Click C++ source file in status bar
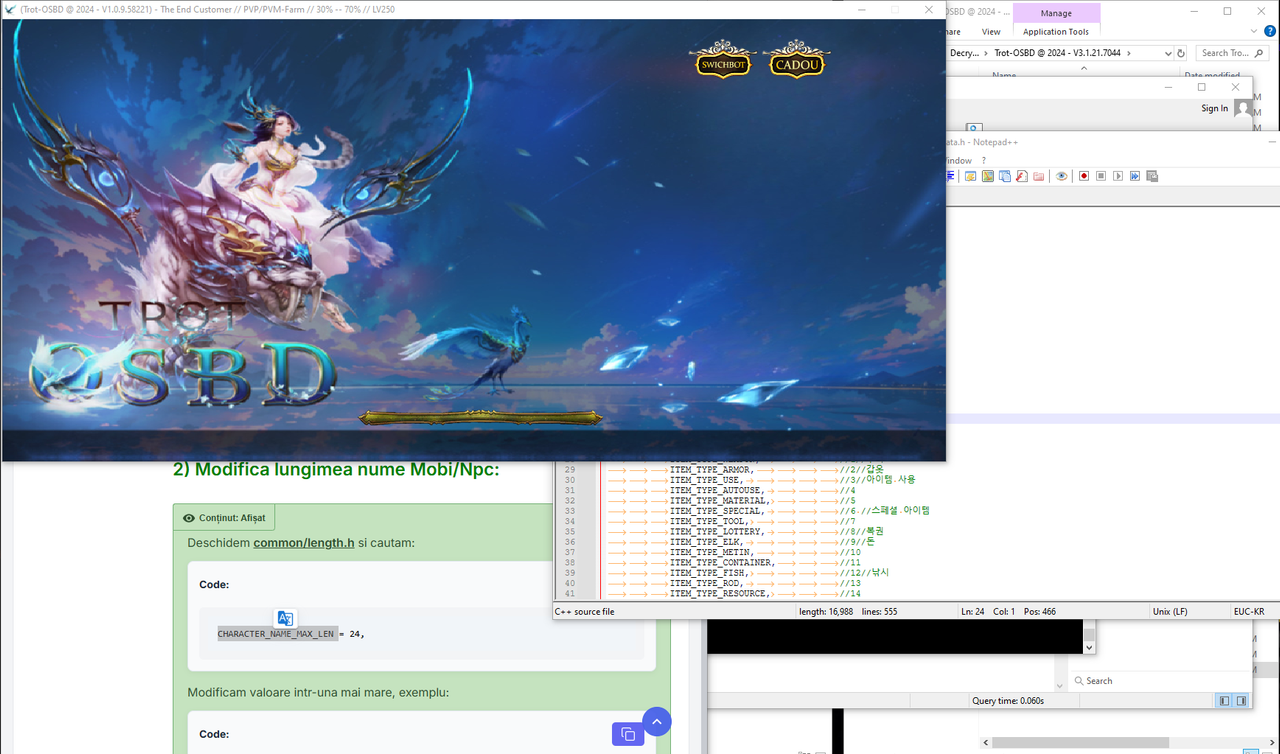The height and width of the screenshot is (754, 1280). [585, 611]
